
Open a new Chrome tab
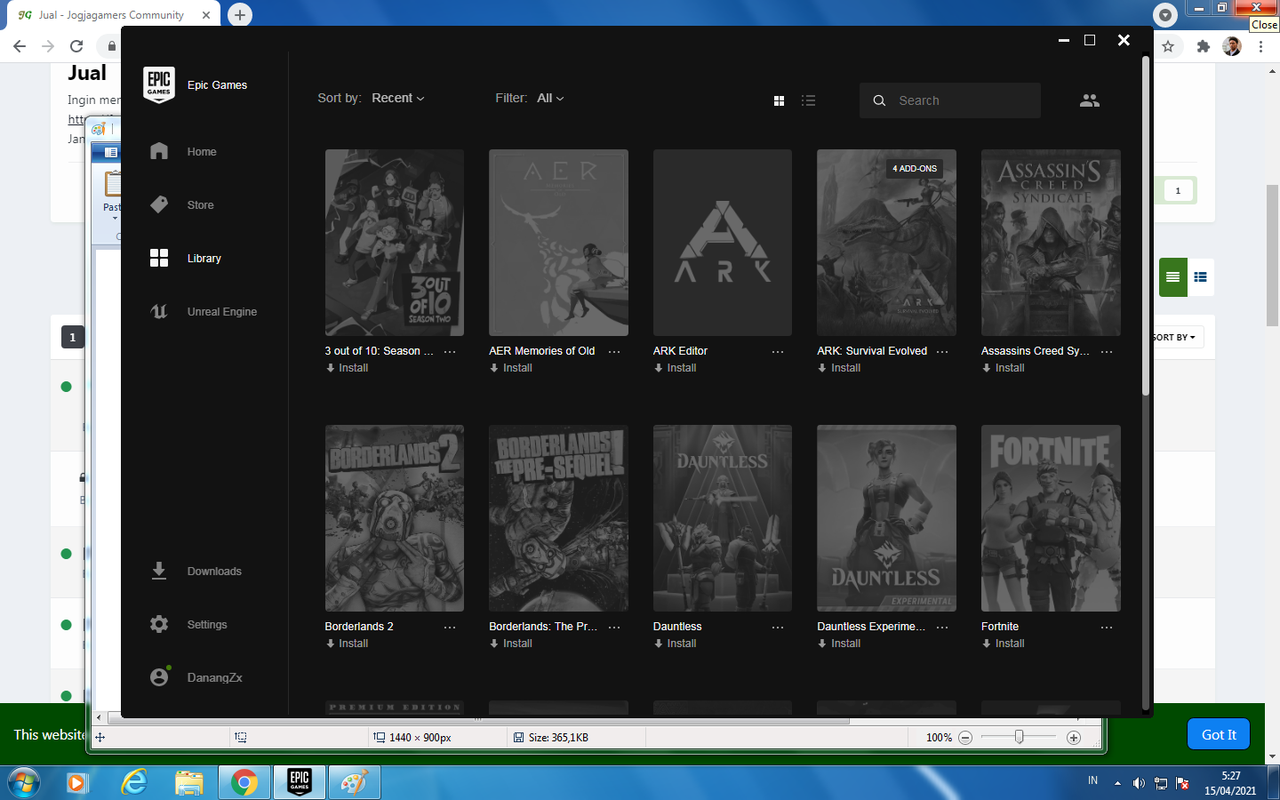(239, 15)
